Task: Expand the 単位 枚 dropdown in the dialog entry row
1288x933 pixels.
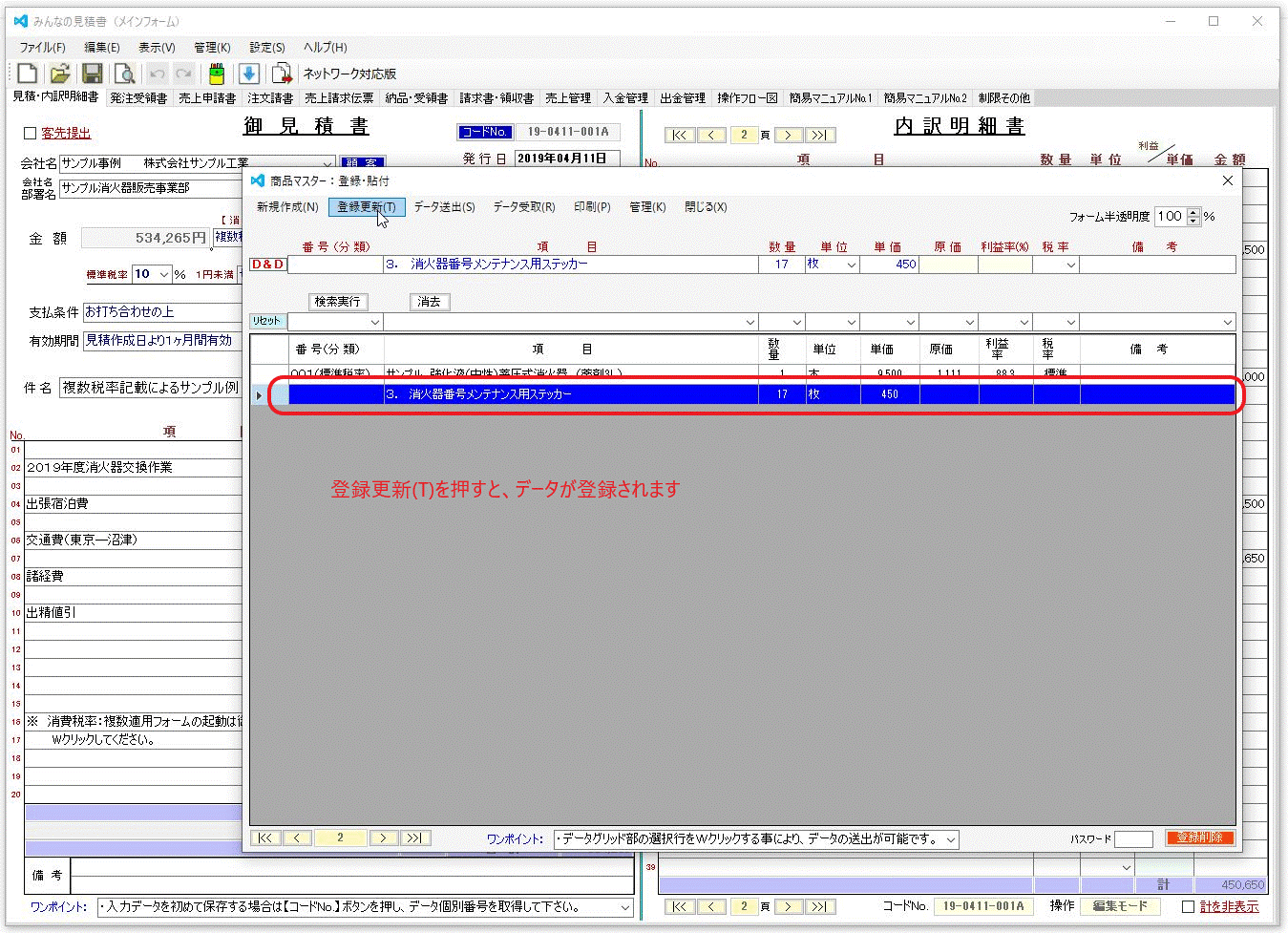Action: [852, 265]
